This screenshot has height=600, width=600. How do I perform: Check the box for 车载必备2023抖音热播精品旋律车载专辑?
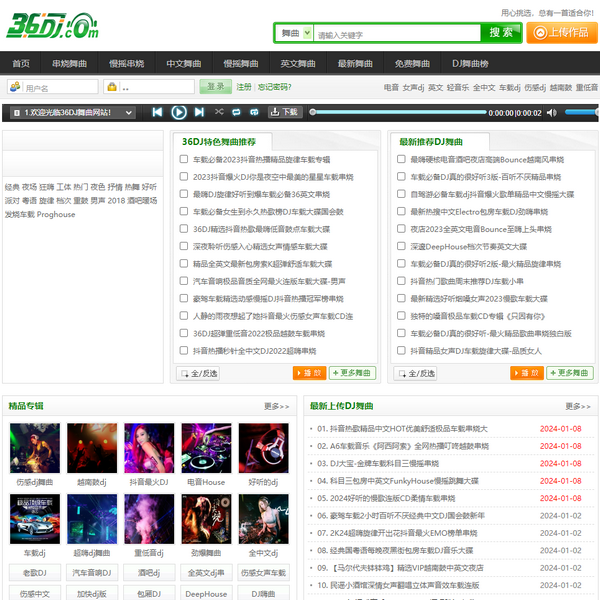183,159
